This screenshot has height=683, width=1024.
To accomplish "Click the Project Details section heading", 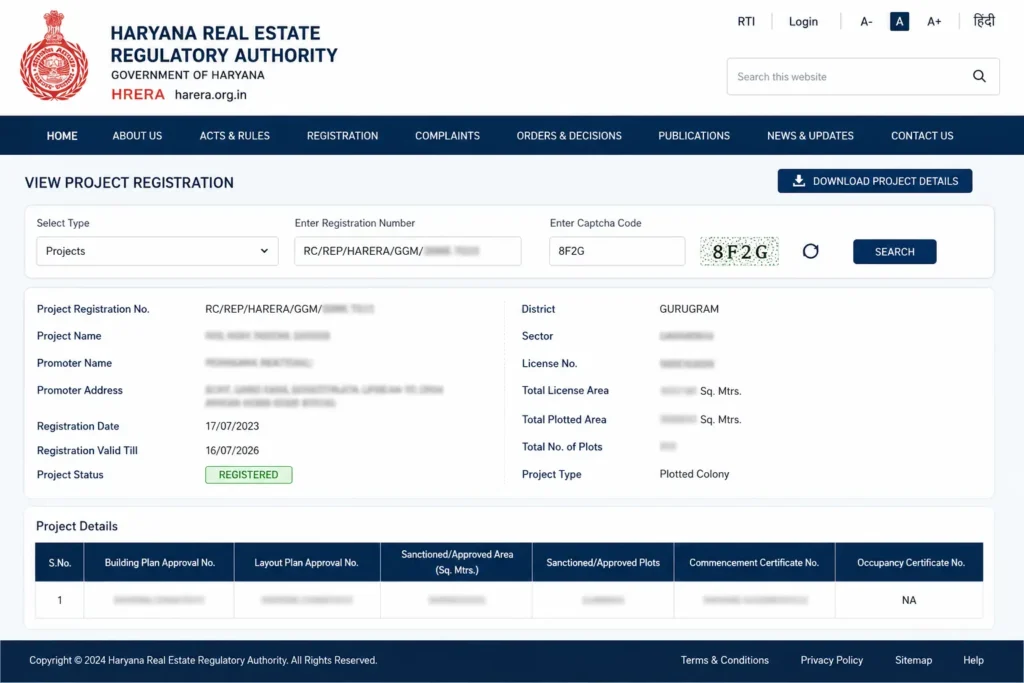I will point(76,526).
